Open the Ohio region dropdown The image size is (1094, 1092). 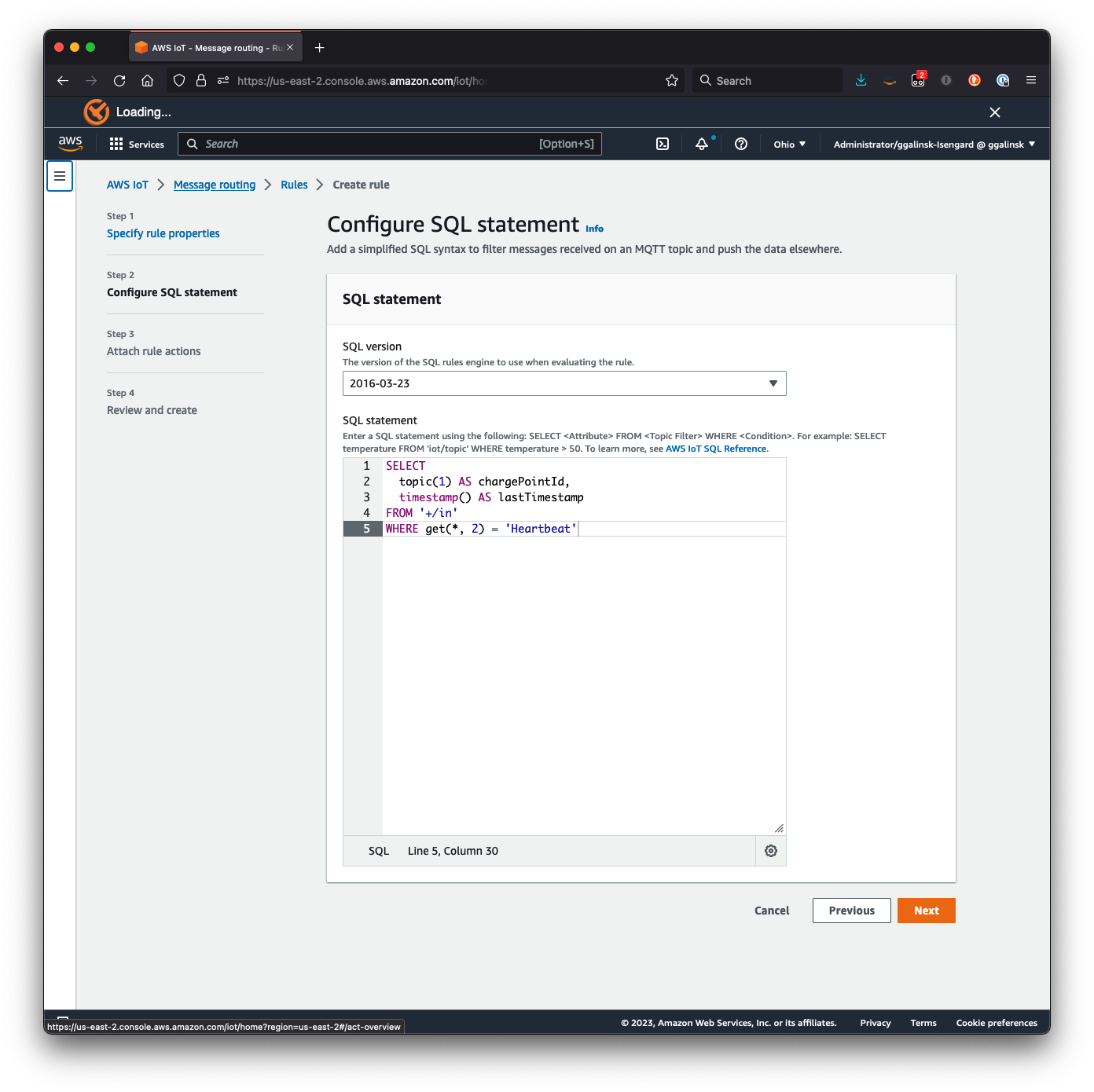tap(788, 144)
